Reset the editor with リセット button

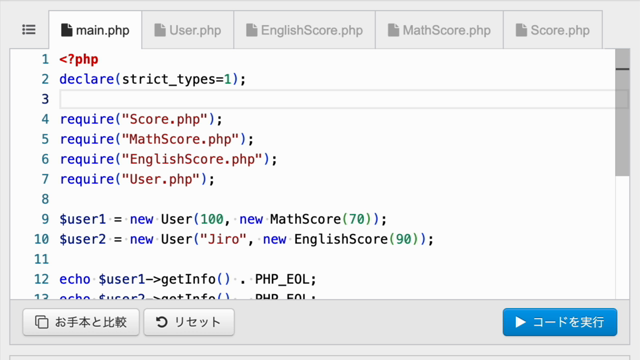pos(189,322)
